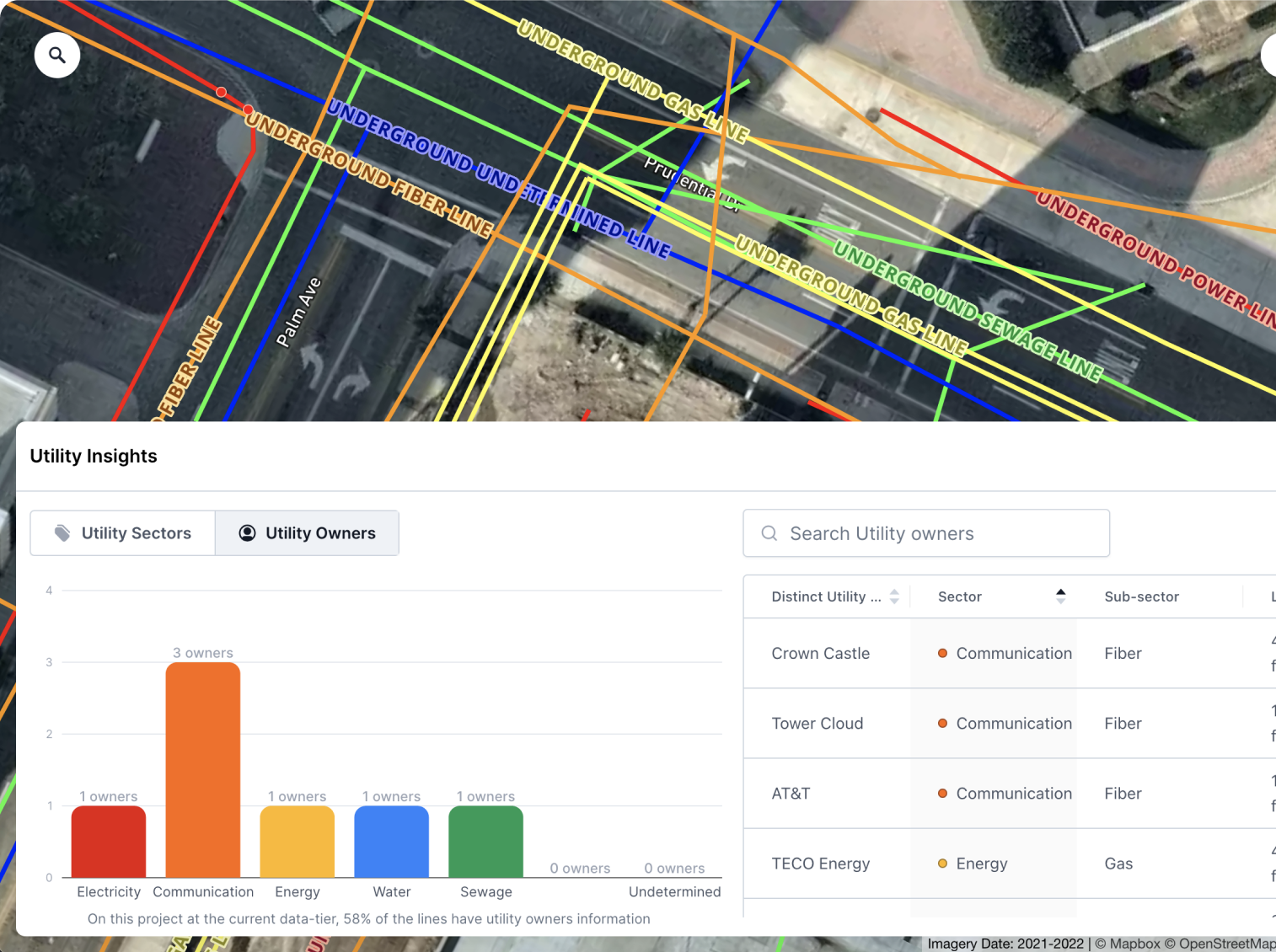Image resolution: width=1276 pixels, height=952 pixels.
Task: Click the Search Utility owners field
Action: (926, 533)
